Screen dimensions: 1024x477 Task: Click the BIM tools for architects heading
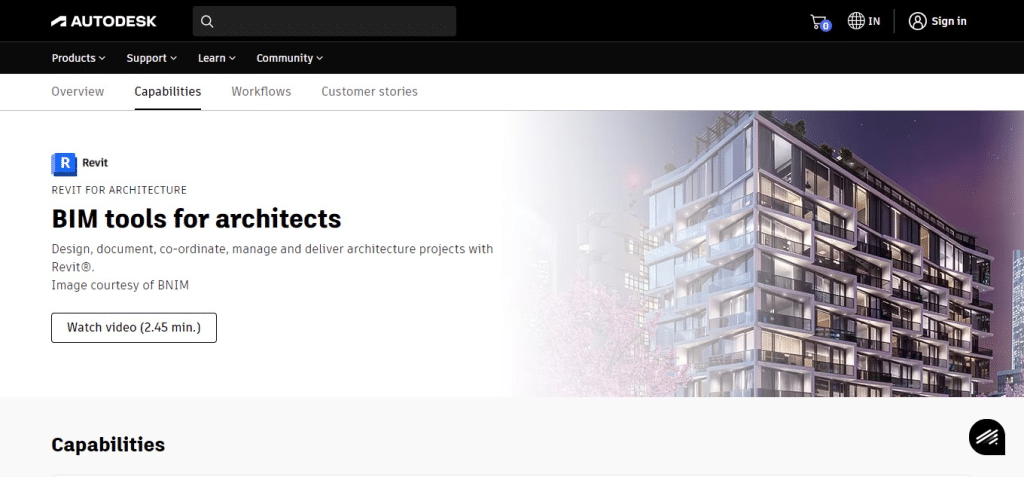coord(197,218)
